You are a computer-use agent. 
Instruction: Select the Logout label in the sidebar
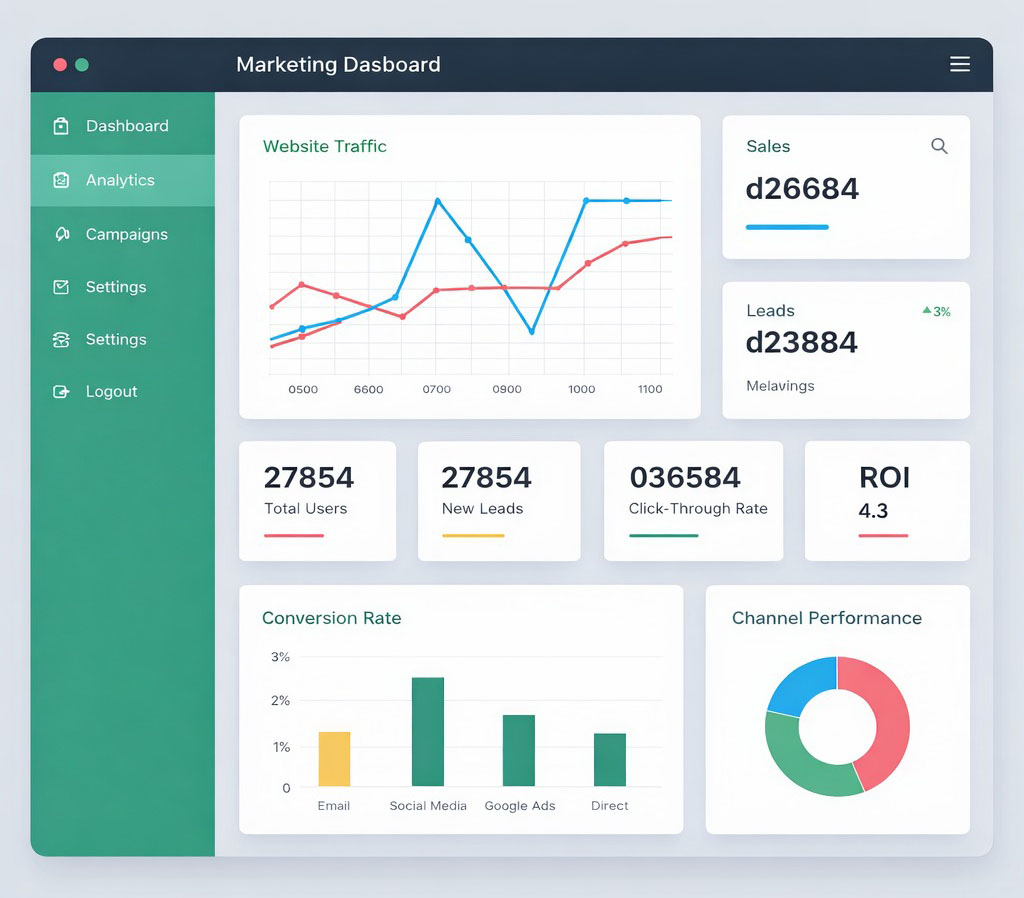click(111, 392)
